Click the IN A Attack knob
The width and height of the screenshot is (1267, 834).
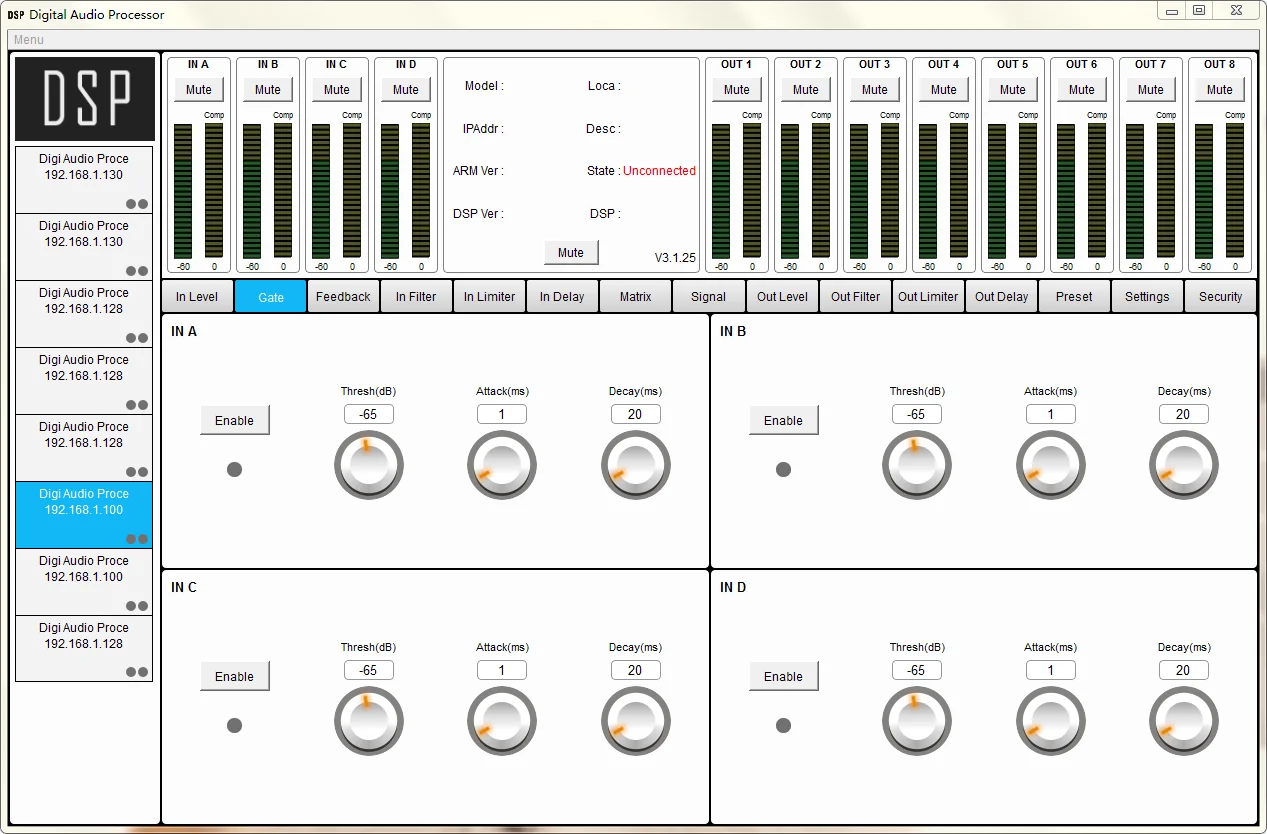[502, 465]
